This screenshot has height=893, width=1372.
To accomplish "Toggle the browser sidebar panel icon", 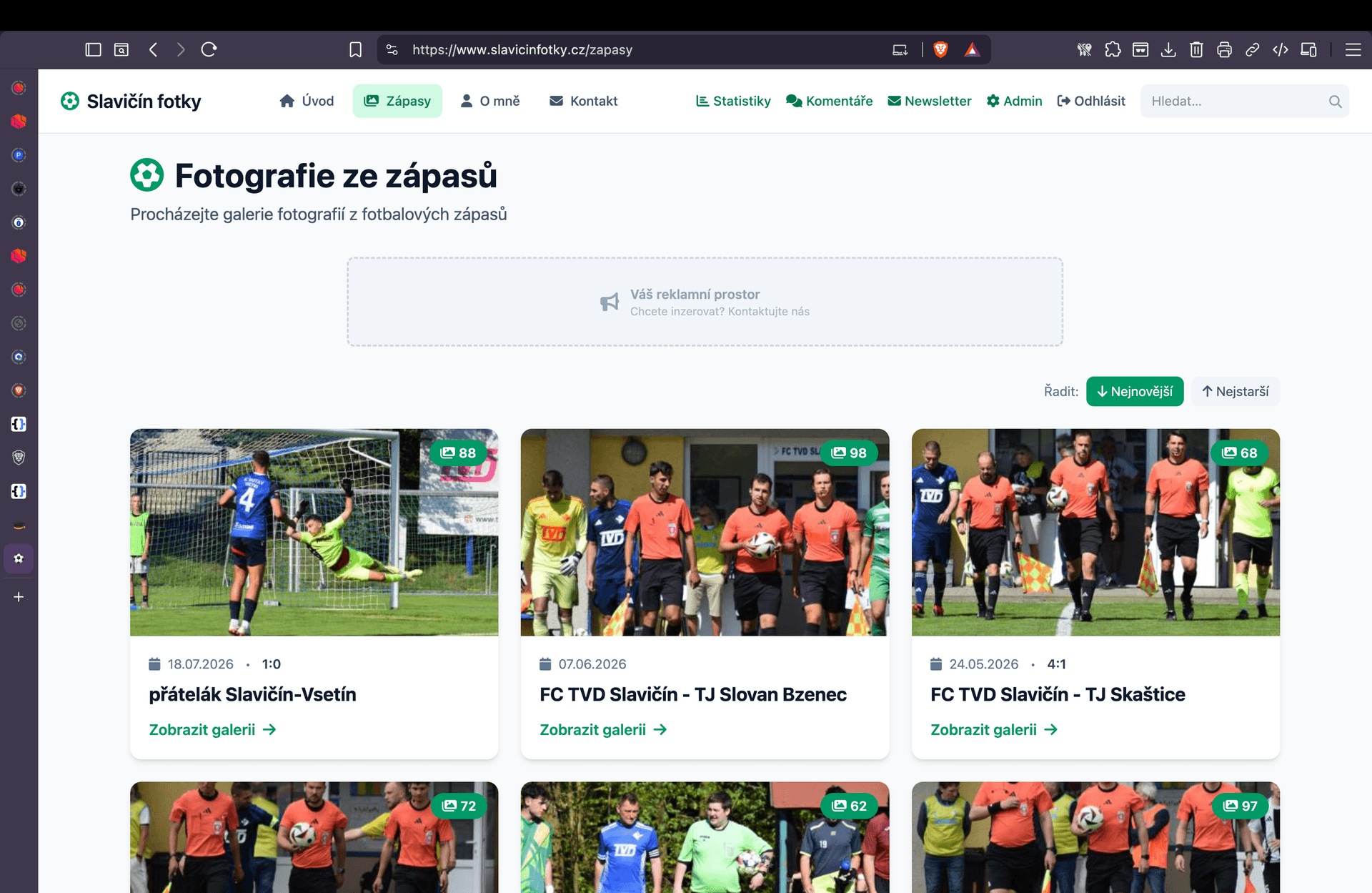I will [93, 49].
